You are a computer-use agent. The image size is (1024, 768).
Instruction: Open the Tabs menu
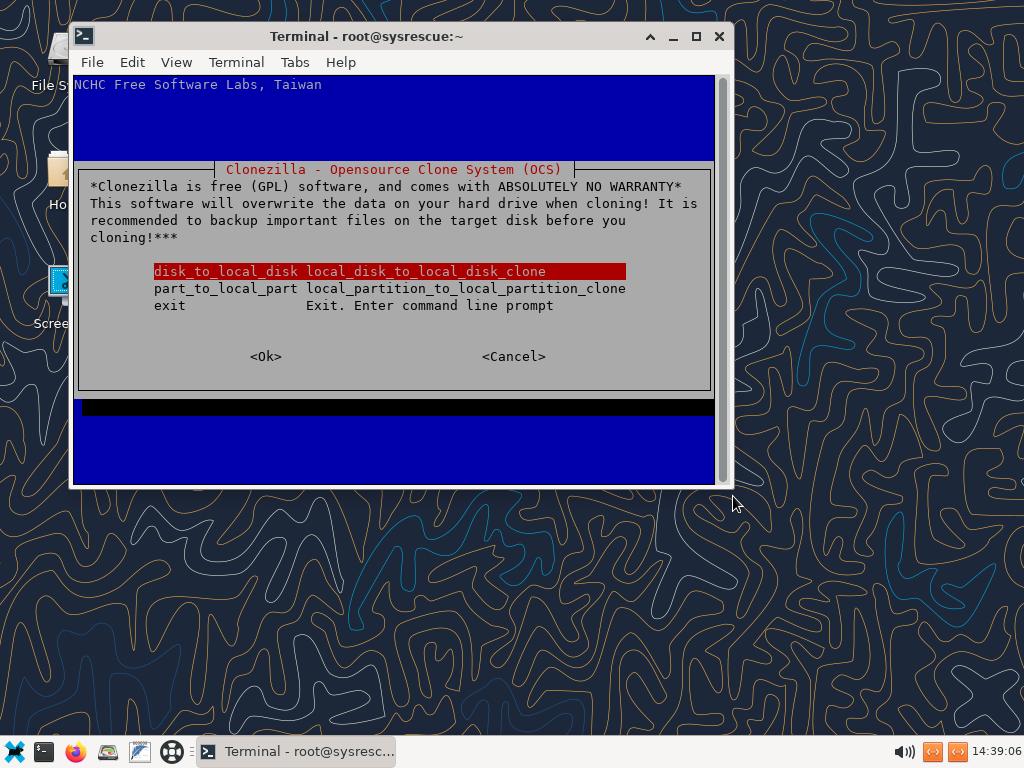[295, 62]
